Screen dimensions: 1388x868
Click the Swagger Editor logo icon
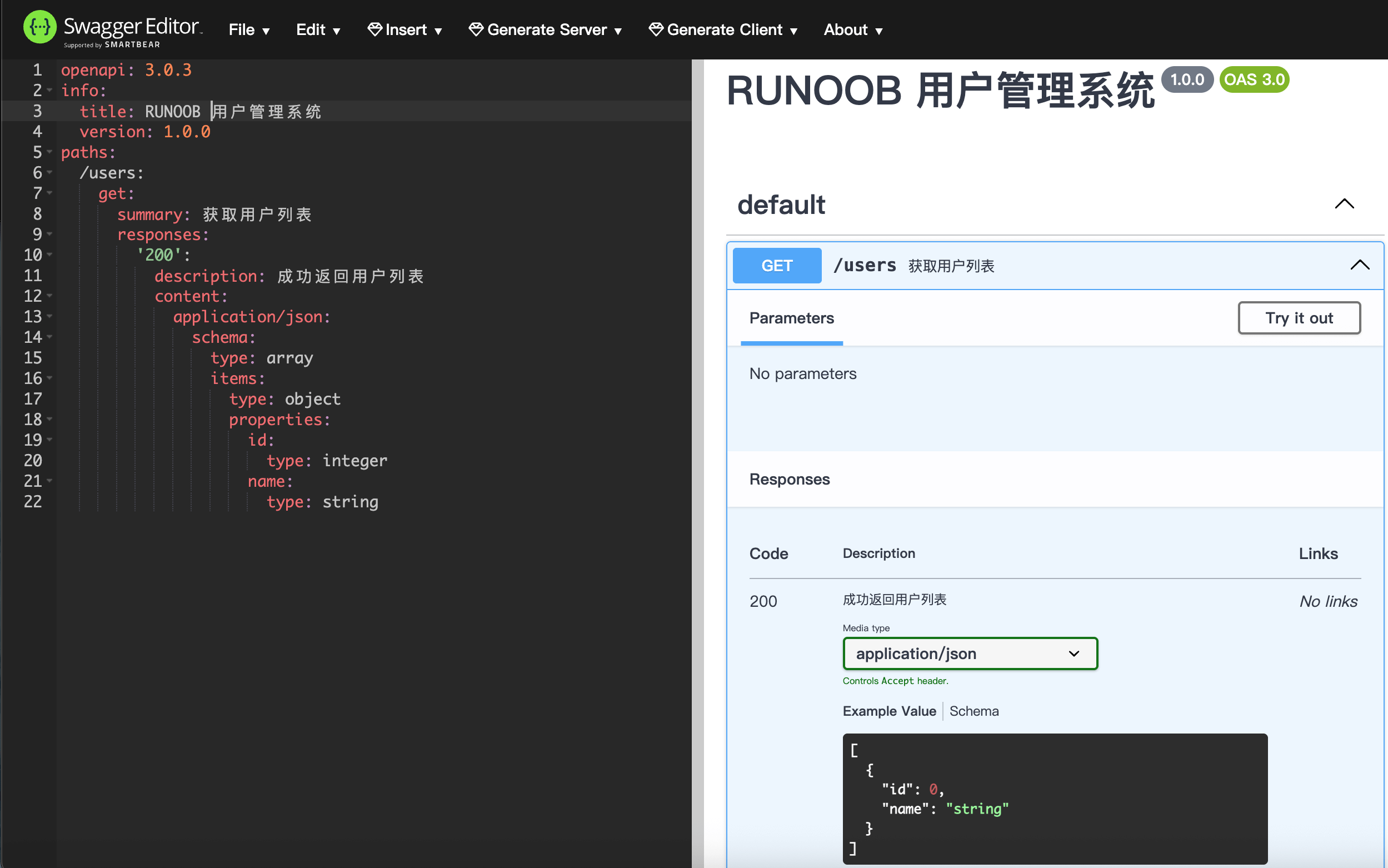coord(39,27)
